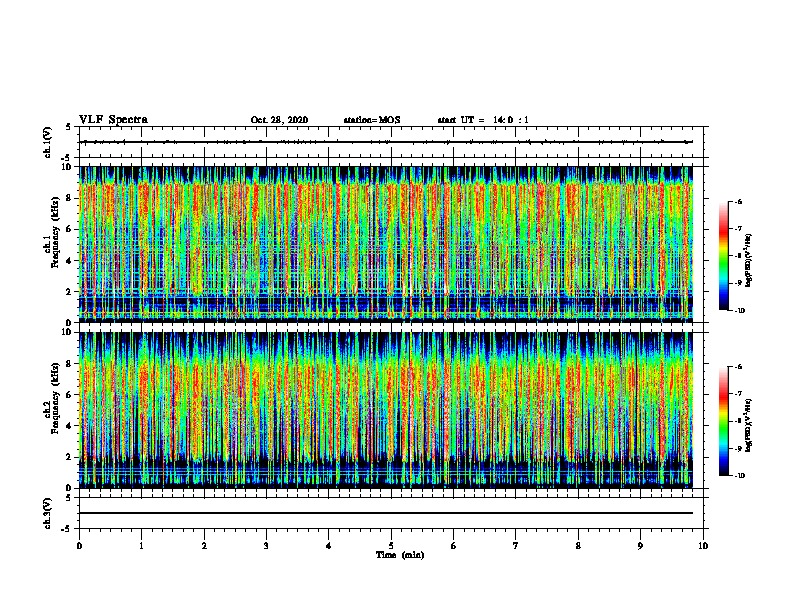This screenshot has width=792, height=612.
Task: Click the flat ch.3 voltage trace in the bottom panel
Action: (x=386, y=513)
